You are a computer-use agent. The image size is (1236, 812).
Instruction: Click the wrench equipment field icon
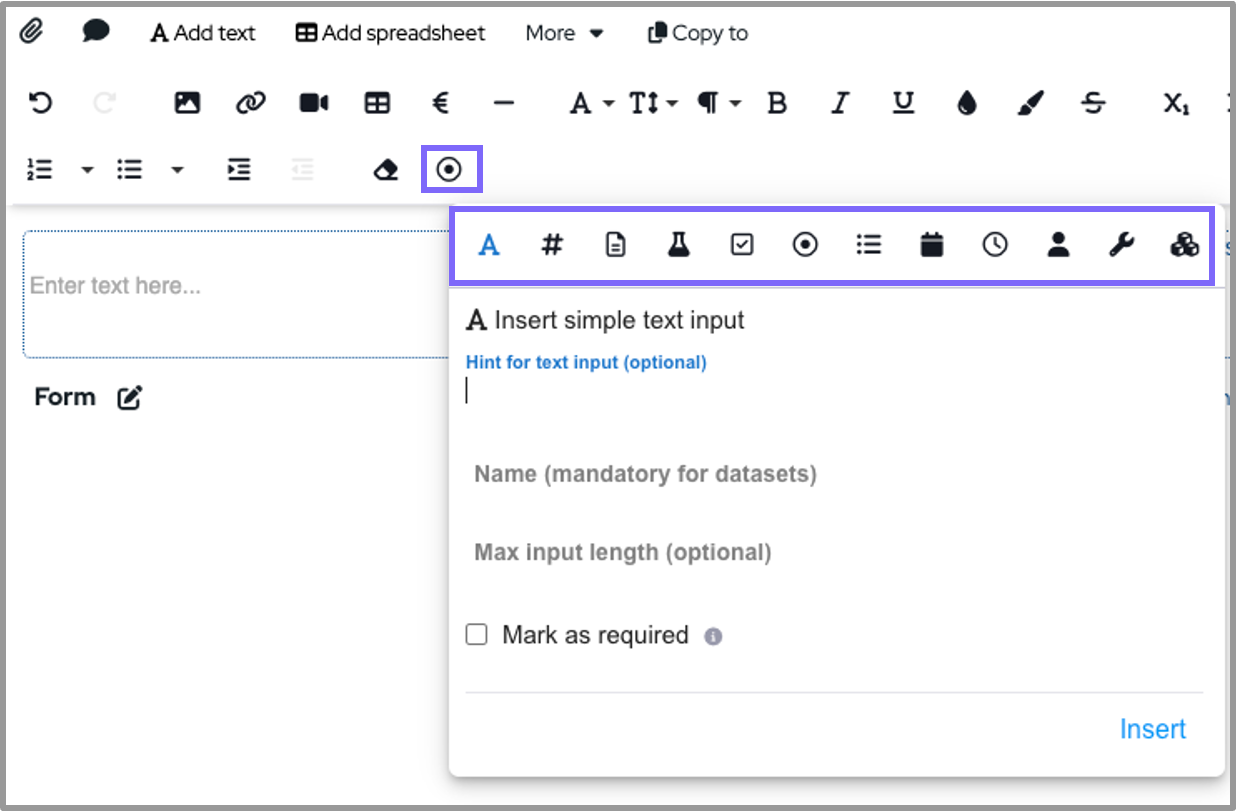click(x=1121, y=245)
